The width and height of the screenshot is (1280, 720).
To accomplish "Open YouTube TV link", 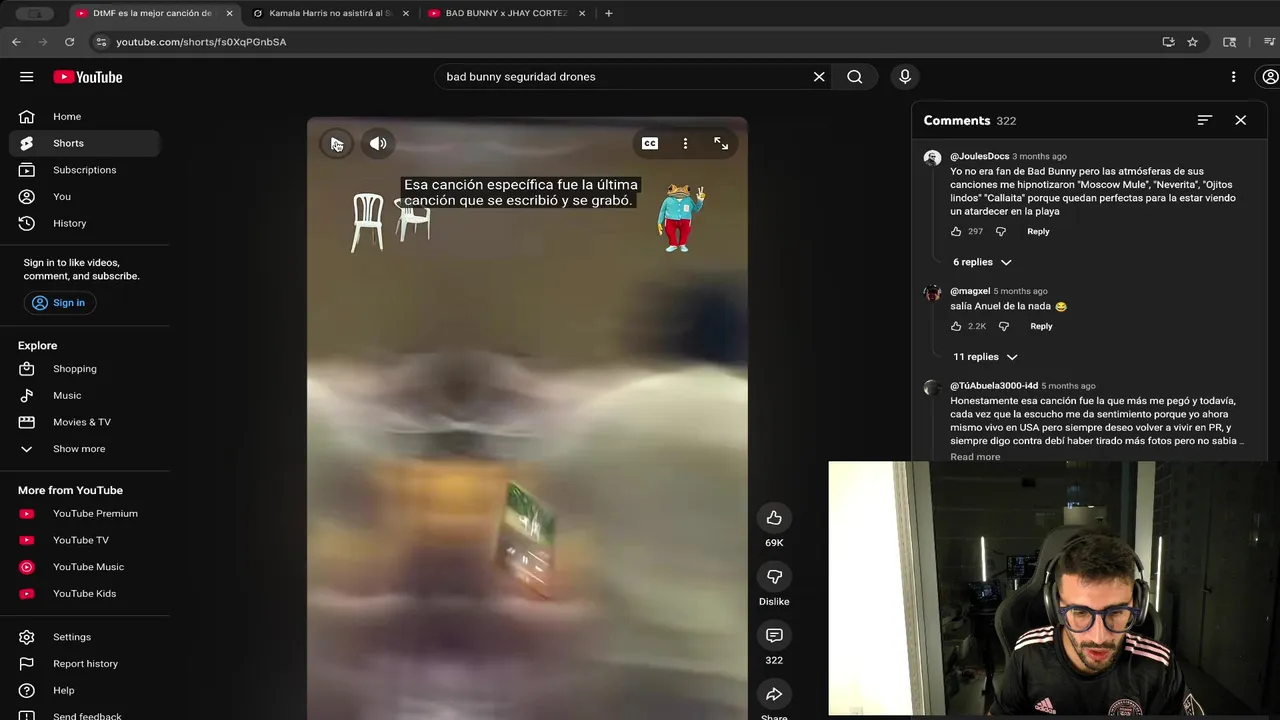I will [x=85, y=541].
